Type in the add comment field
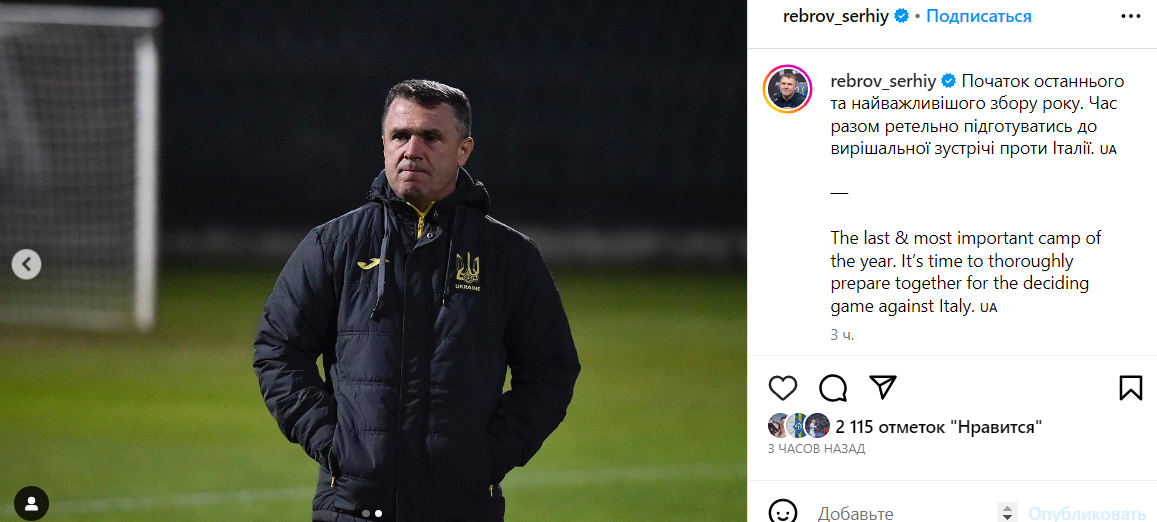 point(890,513)
